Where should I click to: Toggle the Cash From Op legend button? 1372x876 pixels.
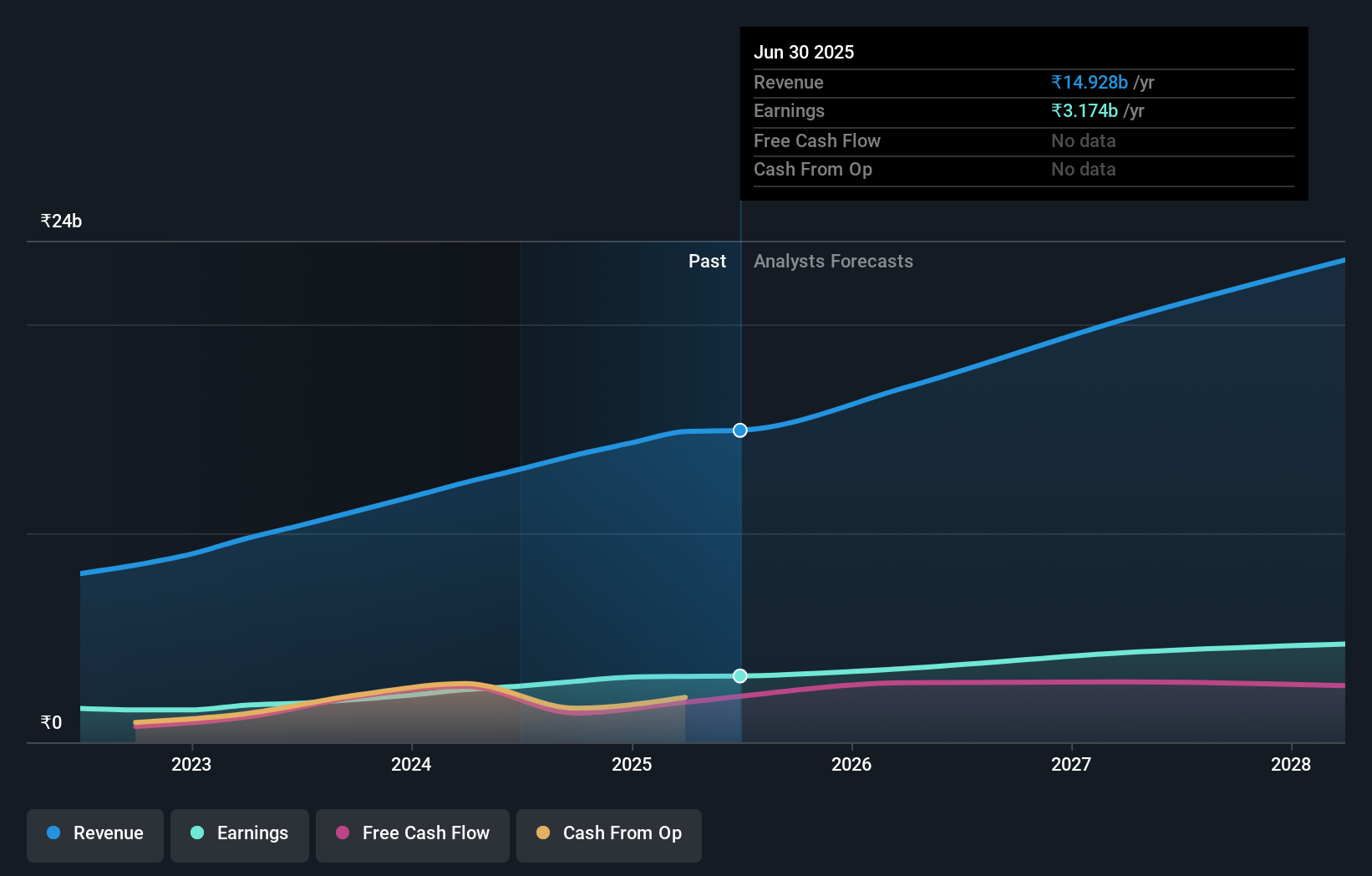[609, 835]
